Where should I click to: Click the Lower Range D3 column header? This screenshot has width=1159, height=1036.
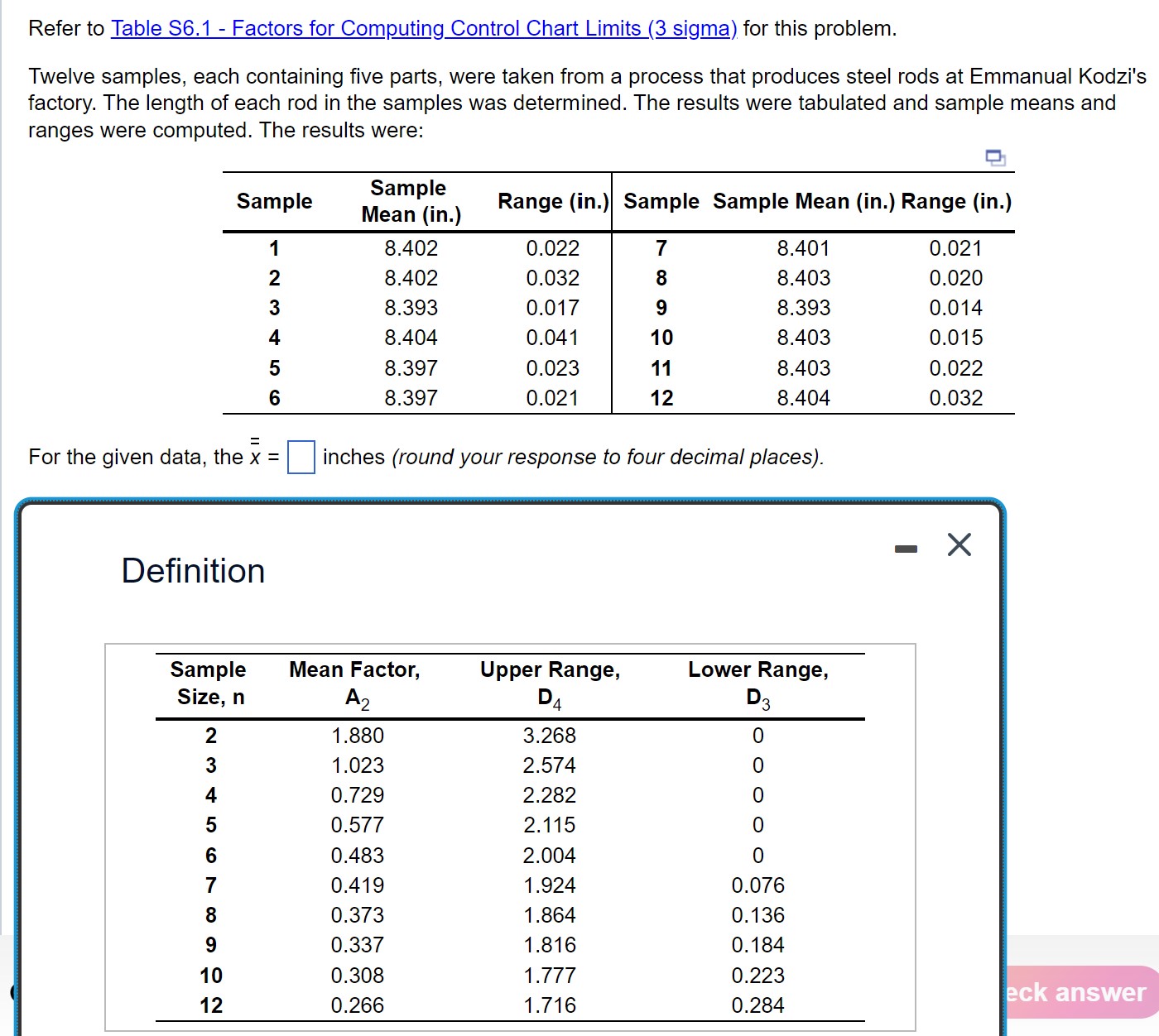pos(758,682)
